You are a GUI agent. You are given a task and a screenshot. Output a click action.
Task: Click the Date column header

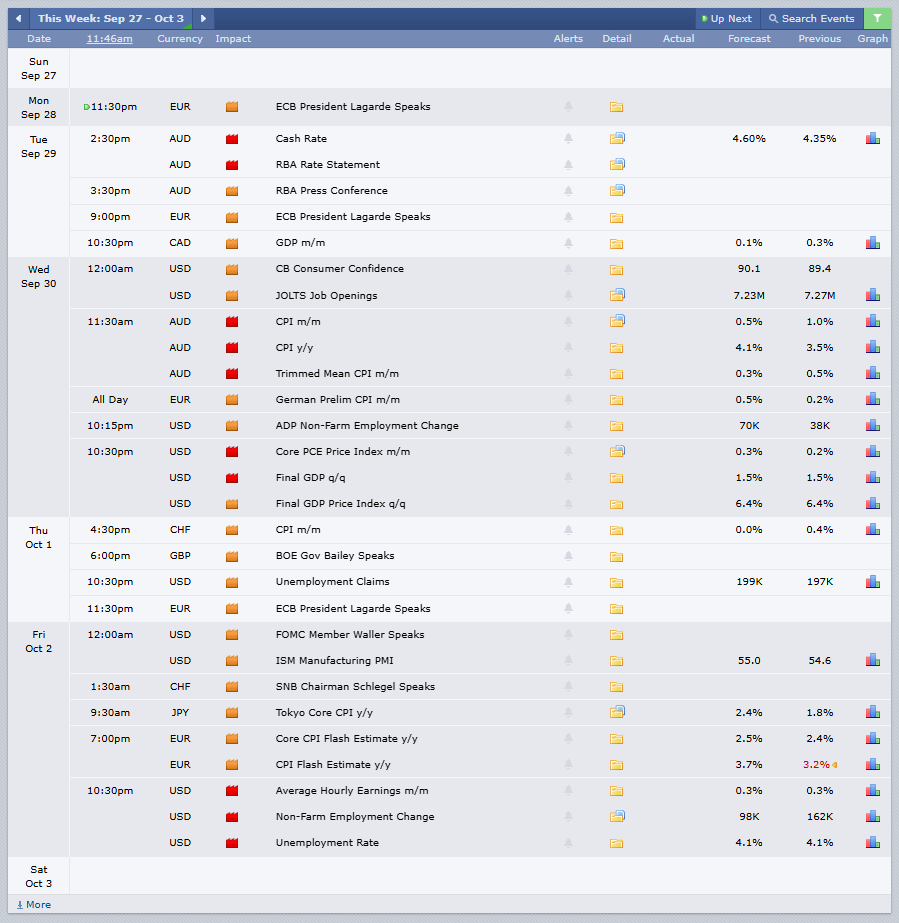pos(39,39)
